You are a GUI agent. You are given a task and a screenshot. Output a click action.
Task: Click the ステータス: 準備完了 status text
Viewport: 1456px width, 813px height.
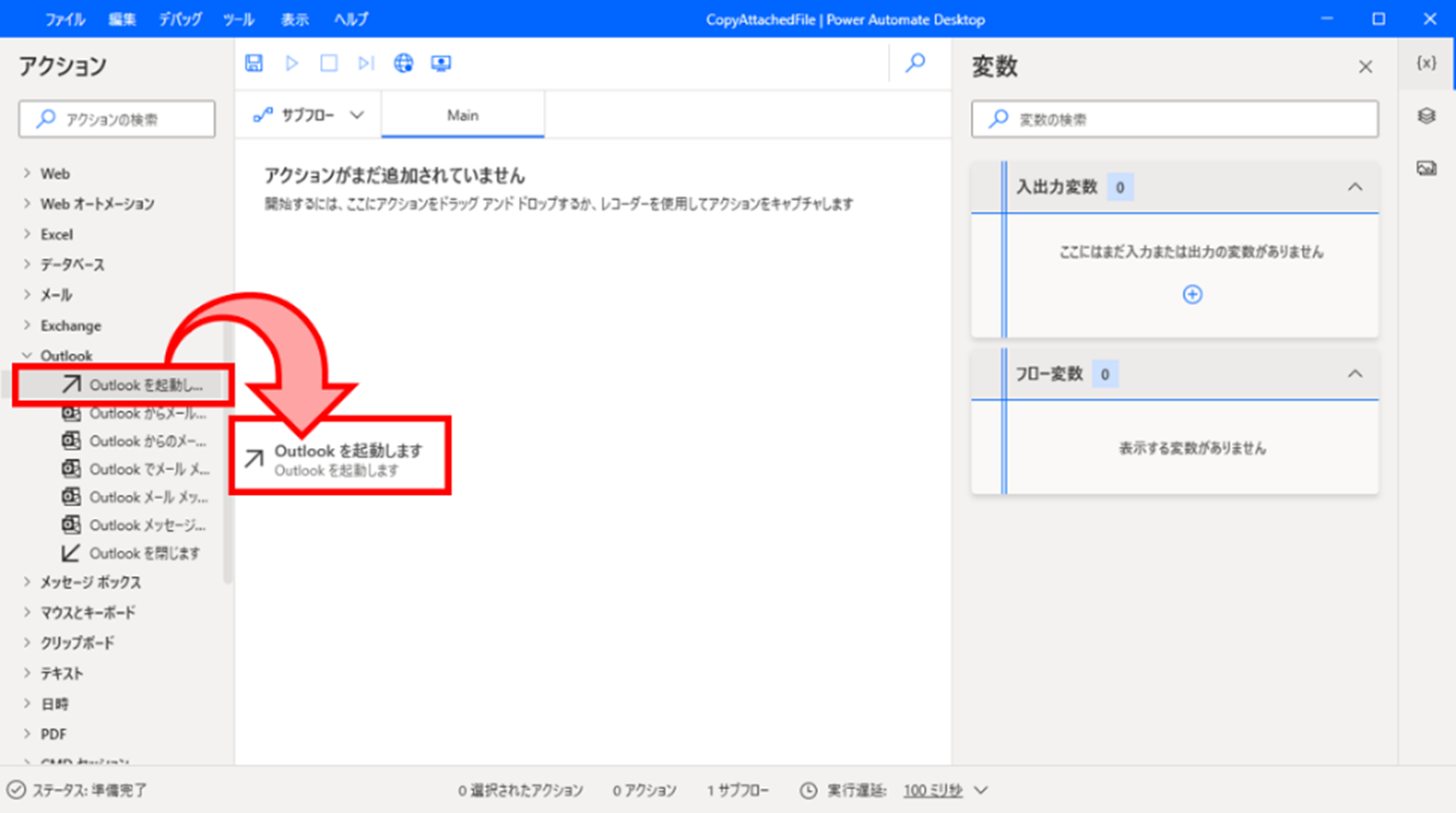point(89,790)
